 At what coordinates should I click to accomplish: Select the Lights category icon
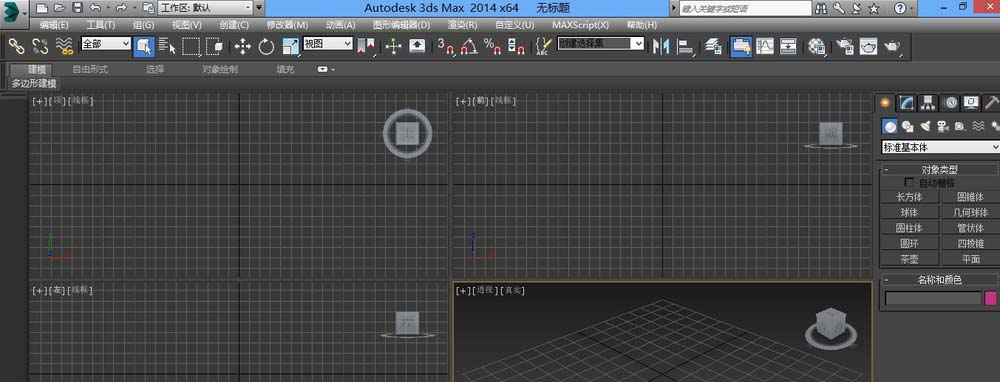click(x=925, y=126)
